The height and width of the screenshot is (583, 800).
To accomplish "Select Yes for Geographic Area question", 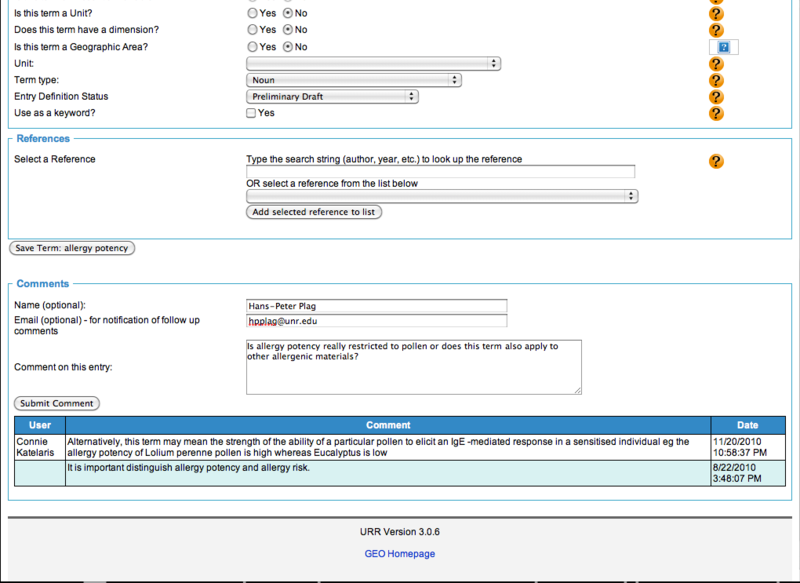I will (252, 47).
